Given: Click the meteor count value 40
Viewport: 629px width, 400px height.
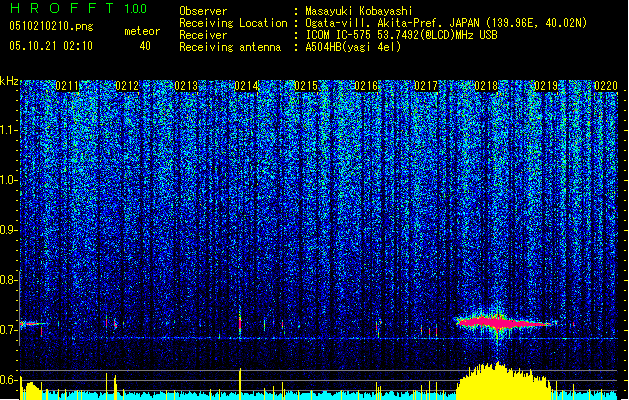Looking at the screenshot, I should [145, 46].
